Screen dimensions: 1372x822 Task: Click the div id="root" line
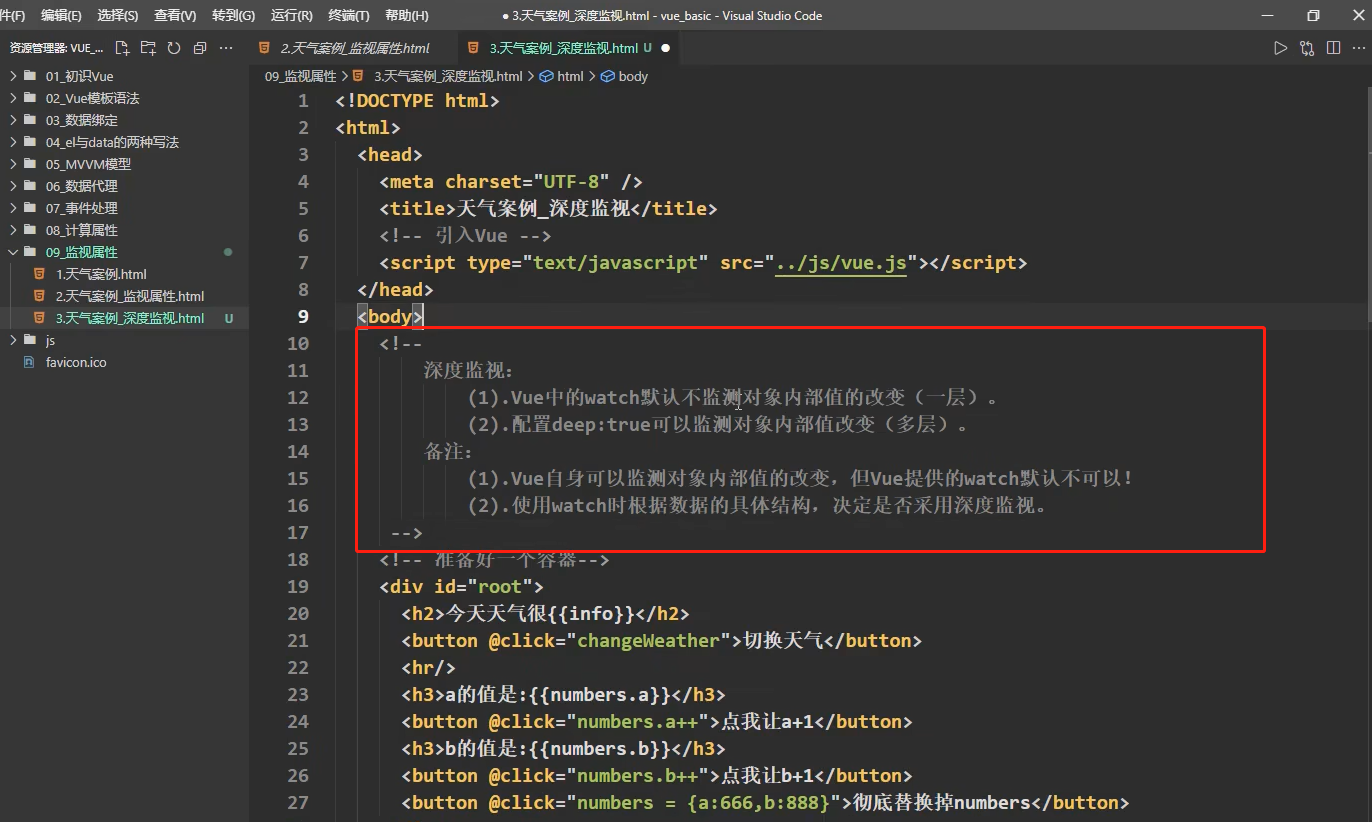461,587
